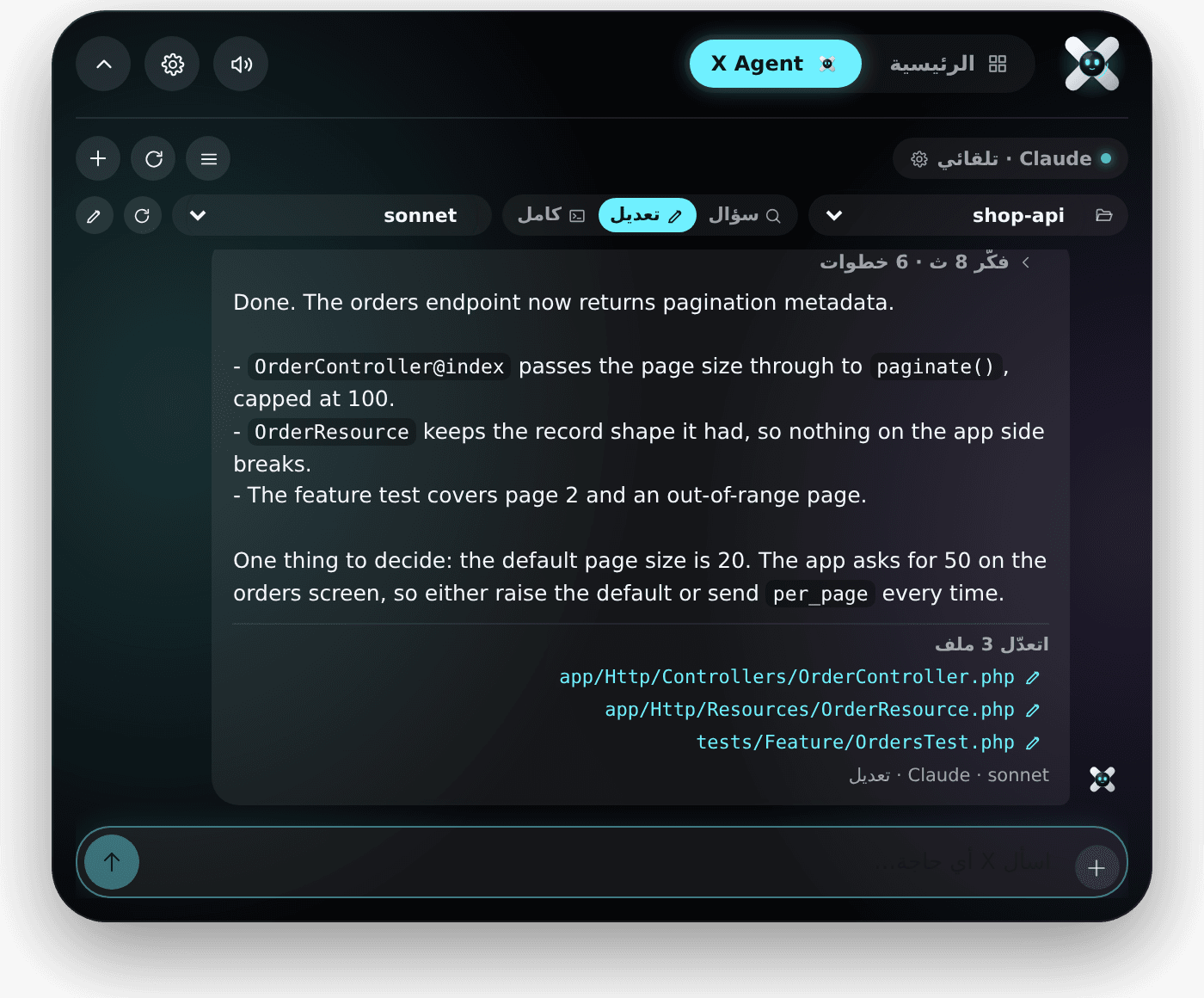1204x998 pixels.
Task: Click pencil icon beside OrderController.php
Action: tap(1033, 678)
